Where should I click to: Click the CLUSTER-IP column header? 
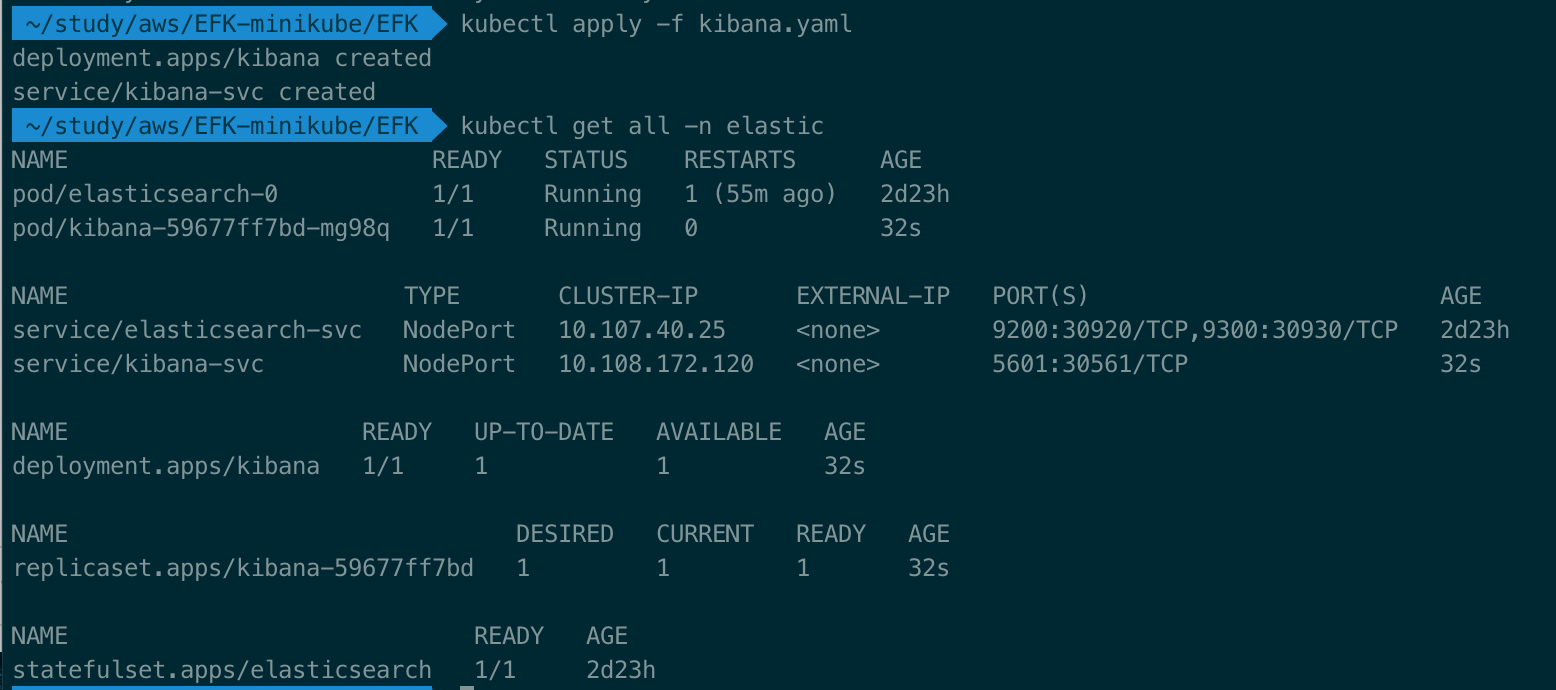628,296
